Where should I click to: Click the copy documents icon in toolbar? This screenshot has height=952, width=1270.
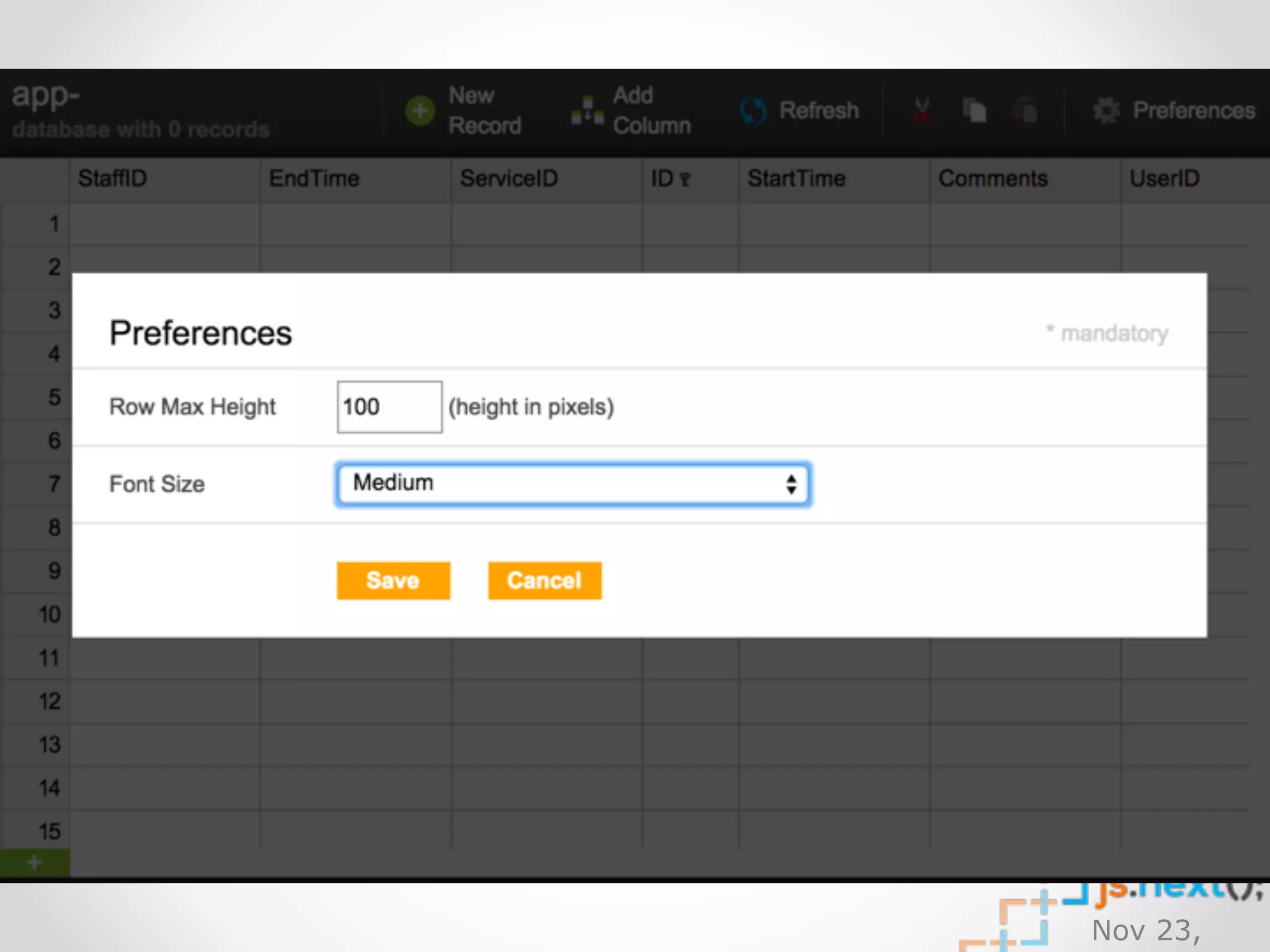tap(974, 111)
